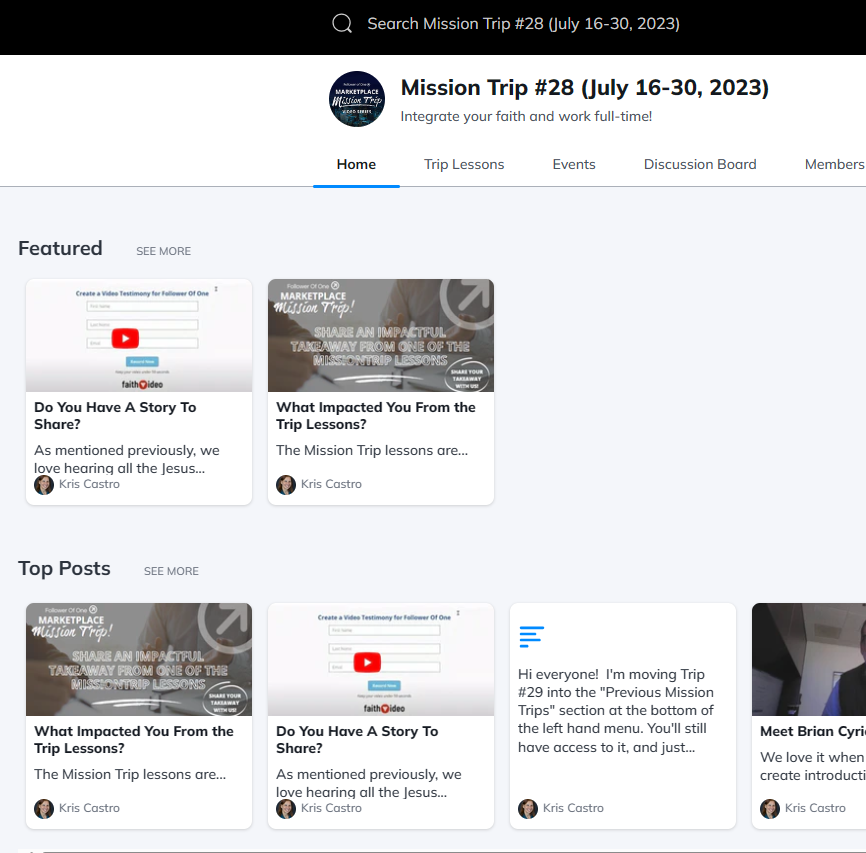Switch to the Home tab
The width and height of the screenshot is (866, 853).
356,164
